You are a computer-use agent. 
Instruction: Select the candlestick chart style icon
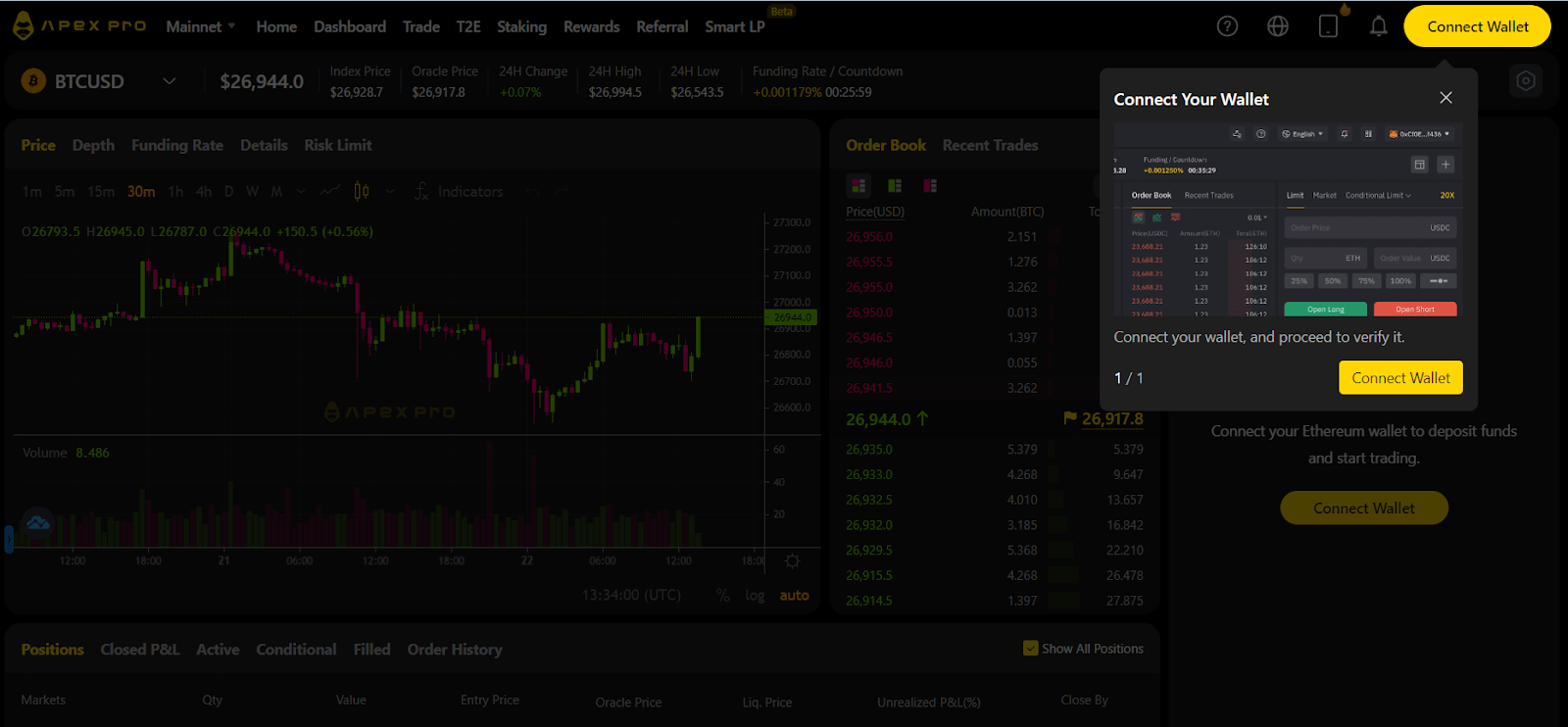[362, 191]
